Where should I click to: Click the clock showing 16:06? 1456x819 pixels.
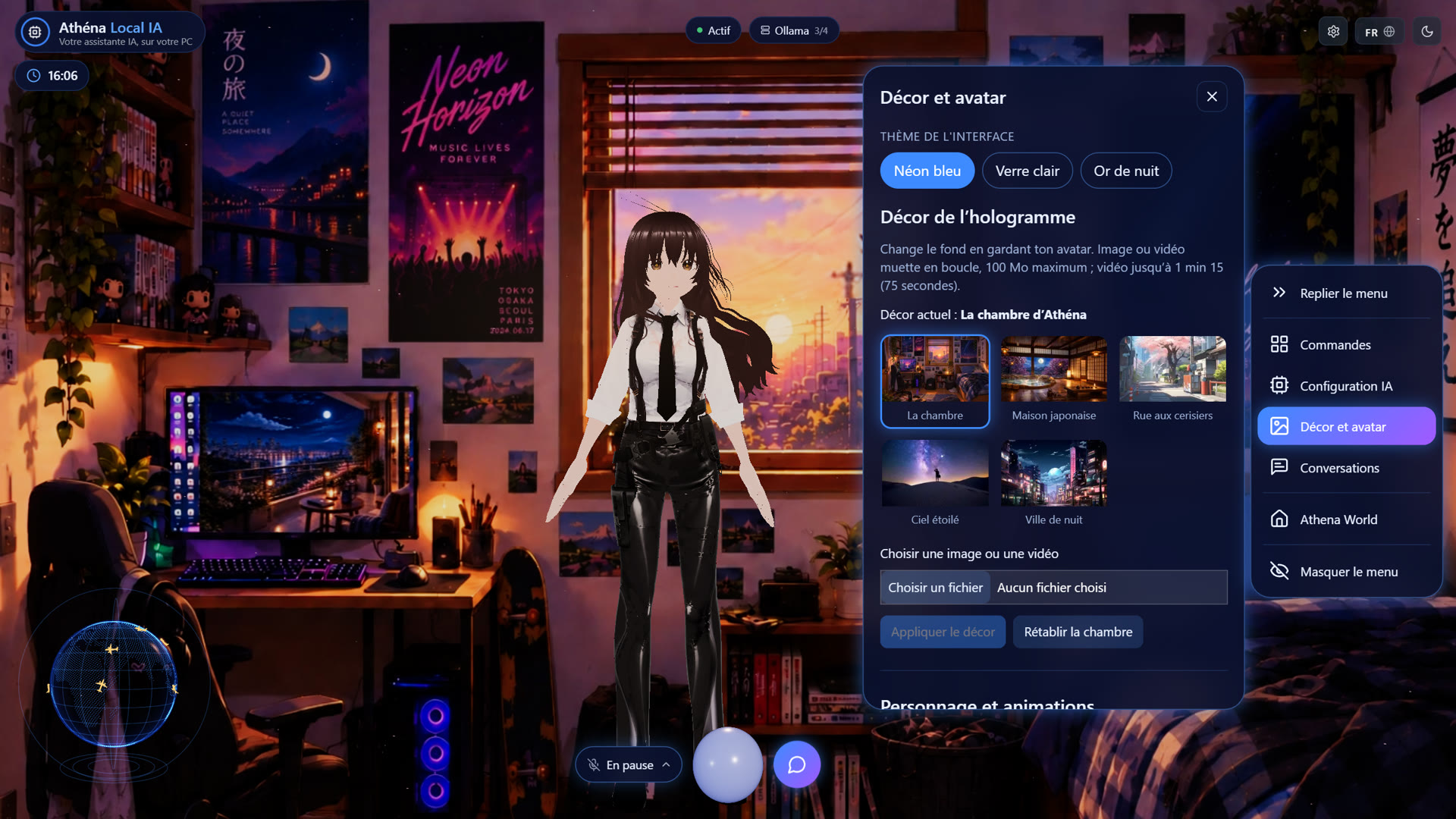coord(52,76)
